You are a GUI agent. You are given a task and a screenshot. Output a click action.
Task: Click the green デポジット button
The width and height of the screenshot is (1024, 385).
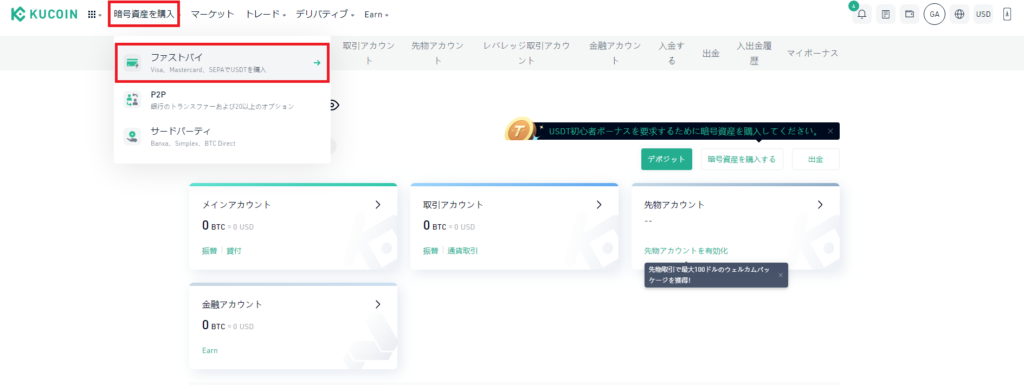[666, 159]
